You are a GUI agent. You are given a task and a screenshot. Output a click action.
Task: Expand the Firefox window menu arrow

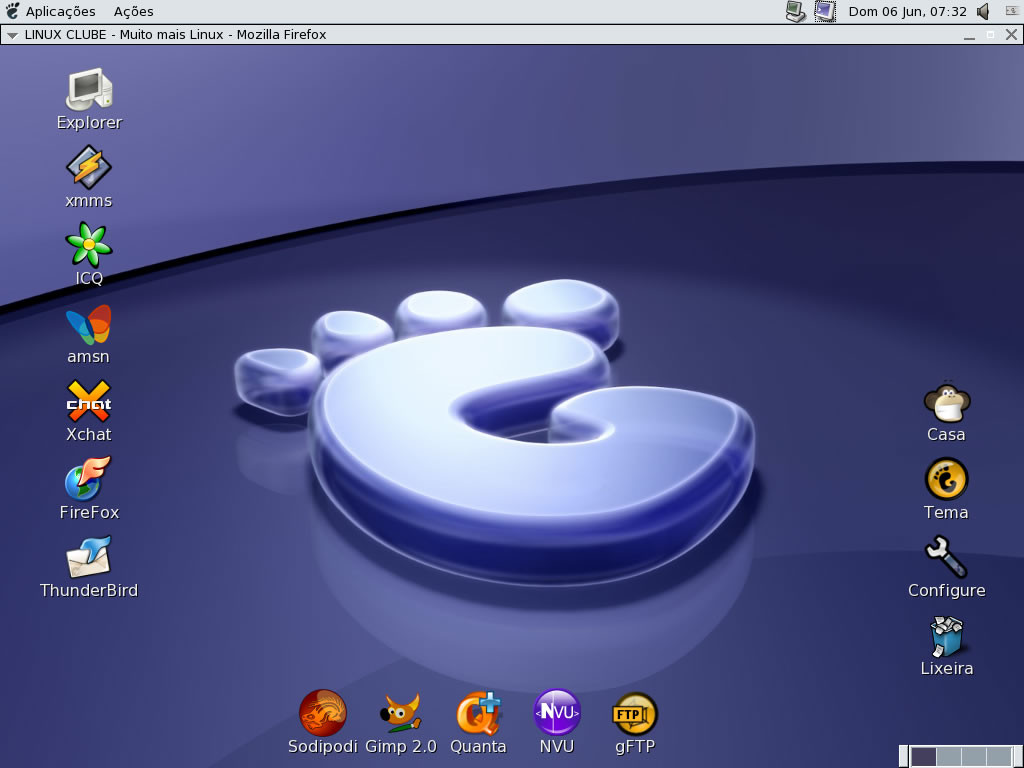point(12,35)
